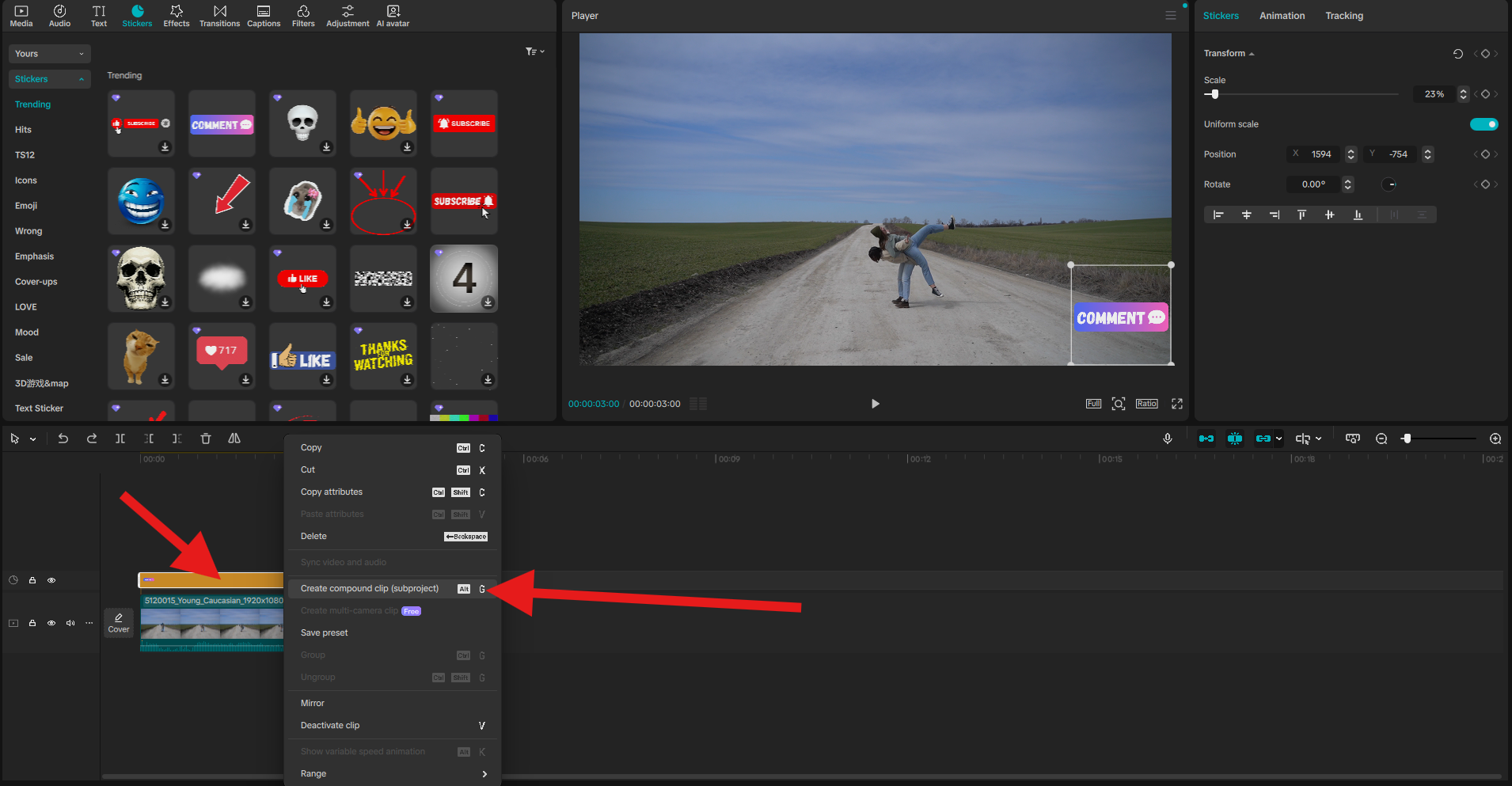Collapse the Stickers category list

(x=50, y=79)
